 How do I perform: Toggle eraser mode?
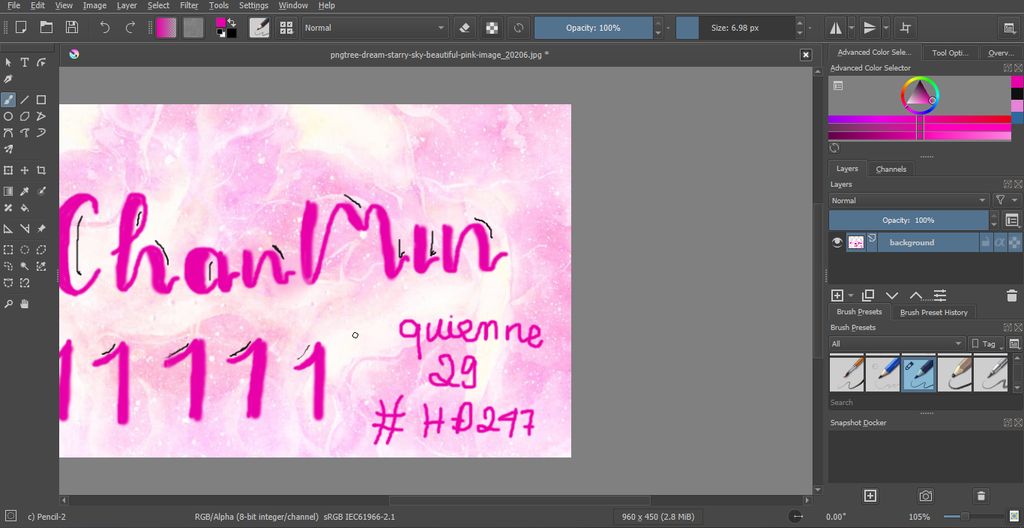pos(464,27)
